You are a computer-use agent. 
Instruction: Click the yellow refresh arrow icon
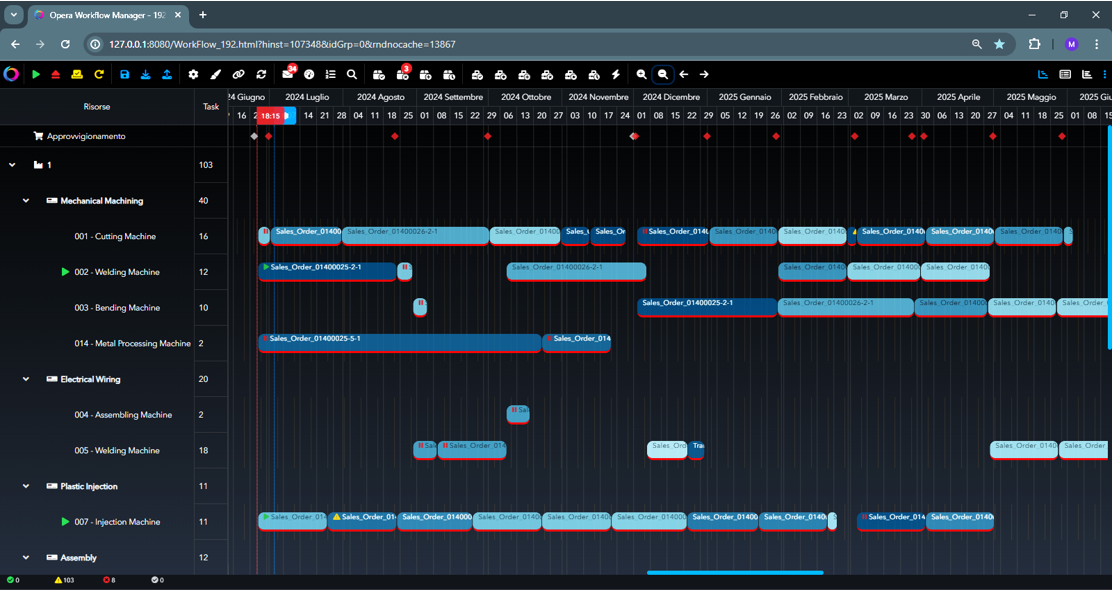tap(99, 75)
